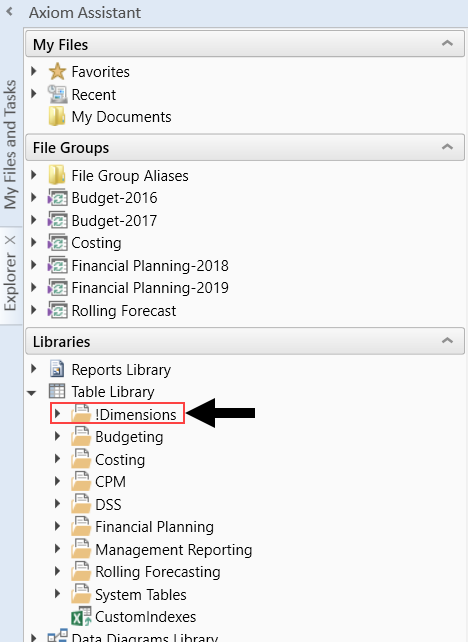This screenshot has height=642, width=468.
Task: Click the Libraries section header
Action: click(x=245, y=341)
